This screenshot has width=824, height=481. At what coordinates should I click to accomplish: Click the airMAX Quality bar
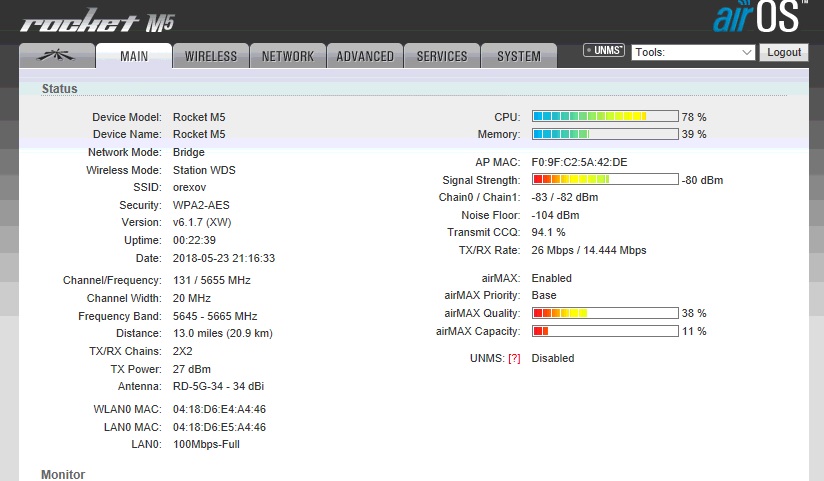[x=605, y=313]
